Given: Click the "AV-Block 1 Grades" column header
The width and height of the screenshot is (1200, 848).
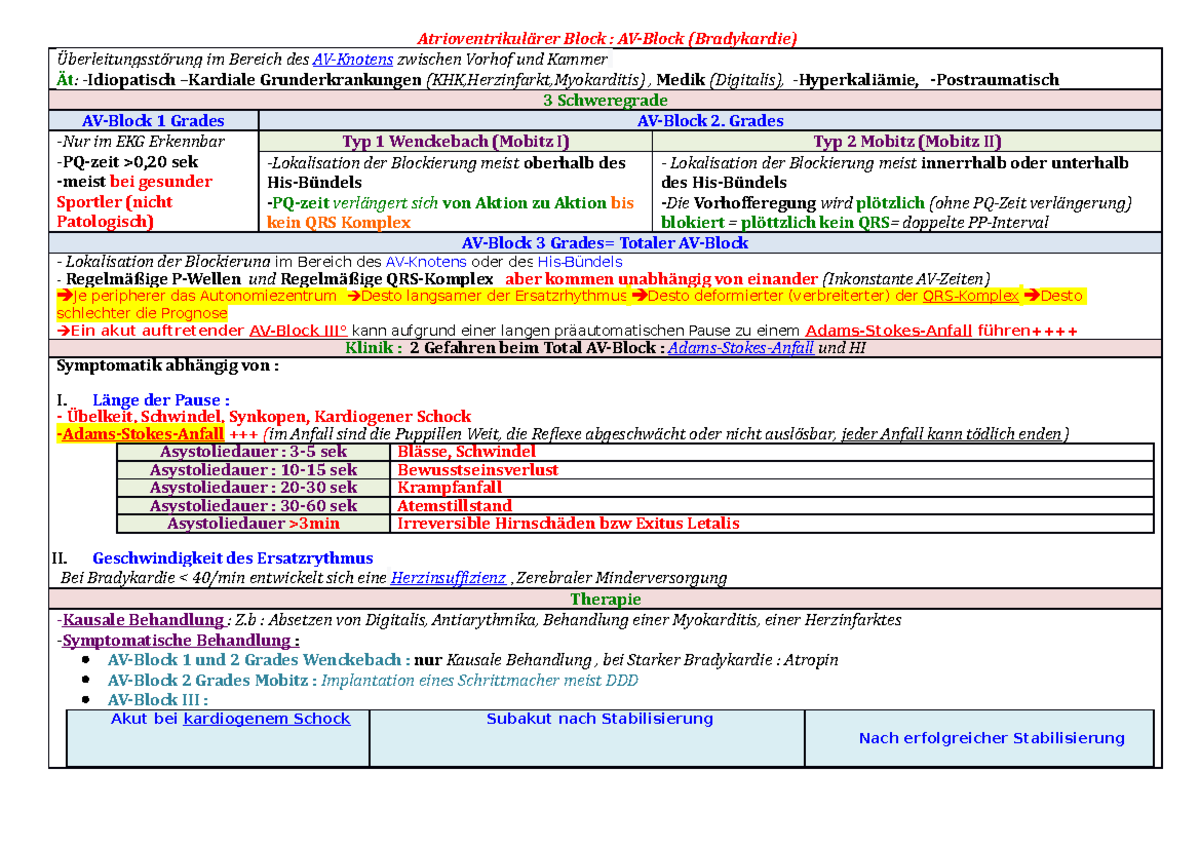Looking at the screenshot, I should 153,121.
